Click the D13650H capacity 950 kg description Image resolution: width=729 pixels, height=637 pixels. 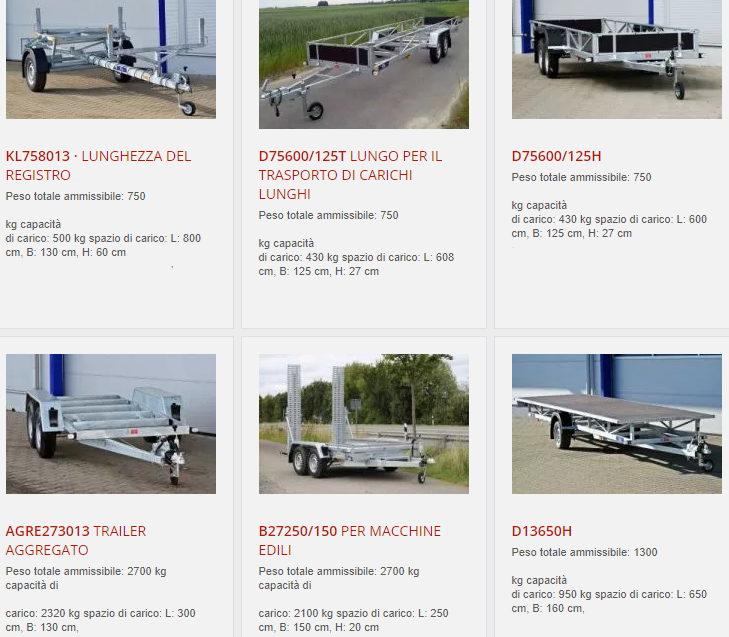click(609, 580)
